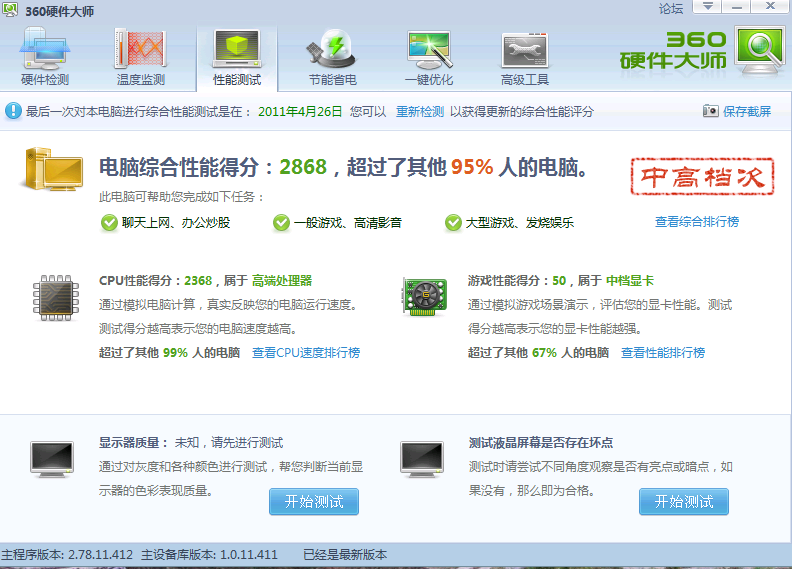
Task: Switch to the 高级工具 tab label
Action: tap(525, 80)
